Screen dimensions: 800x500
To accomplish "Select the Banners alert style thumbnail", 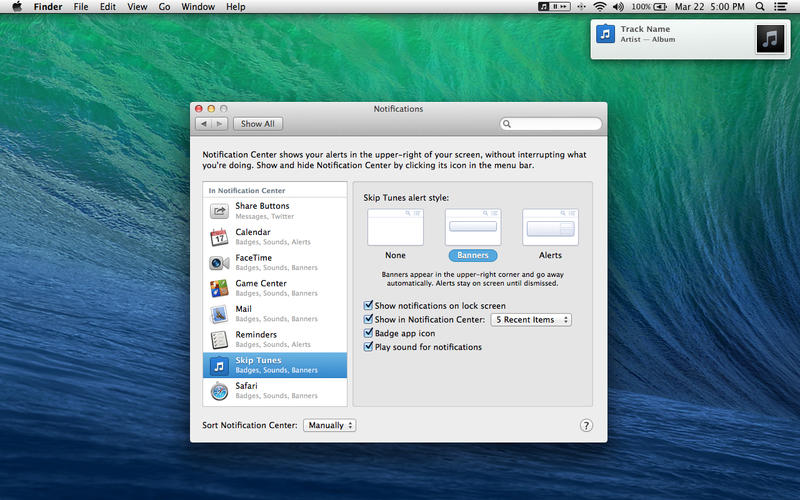I will point(473,227).
